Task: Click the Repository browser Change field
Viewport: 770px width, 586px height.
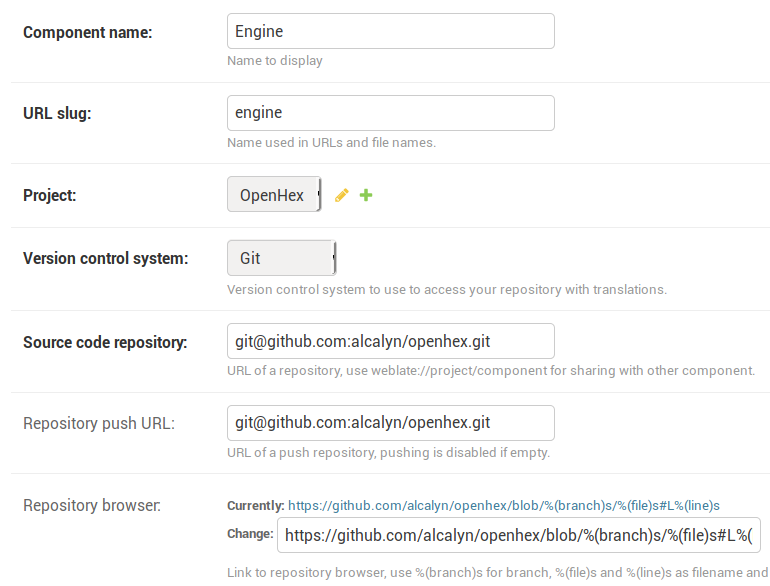Action: 519,535
